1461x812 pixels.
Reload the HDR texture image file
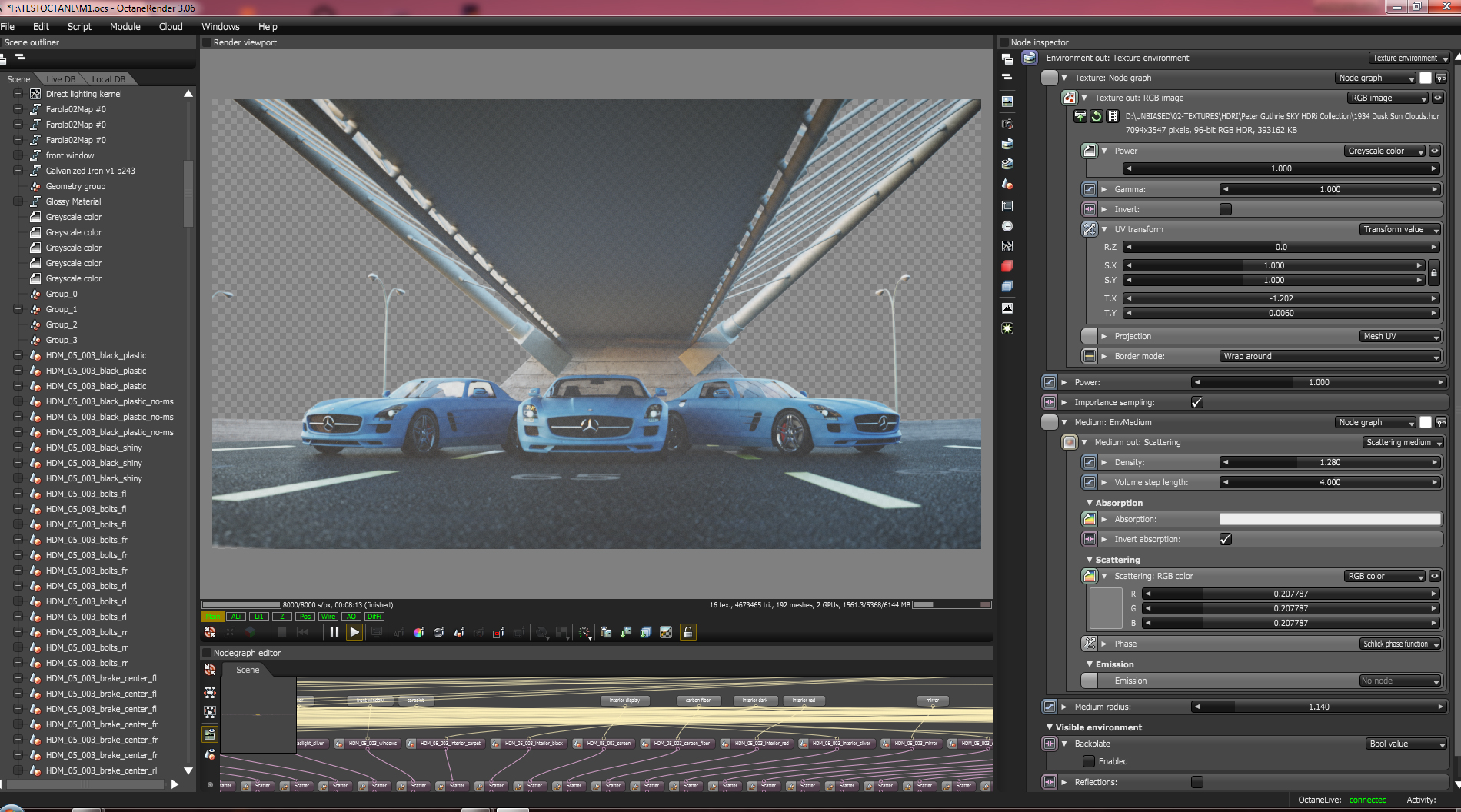tap(1097, 116)
